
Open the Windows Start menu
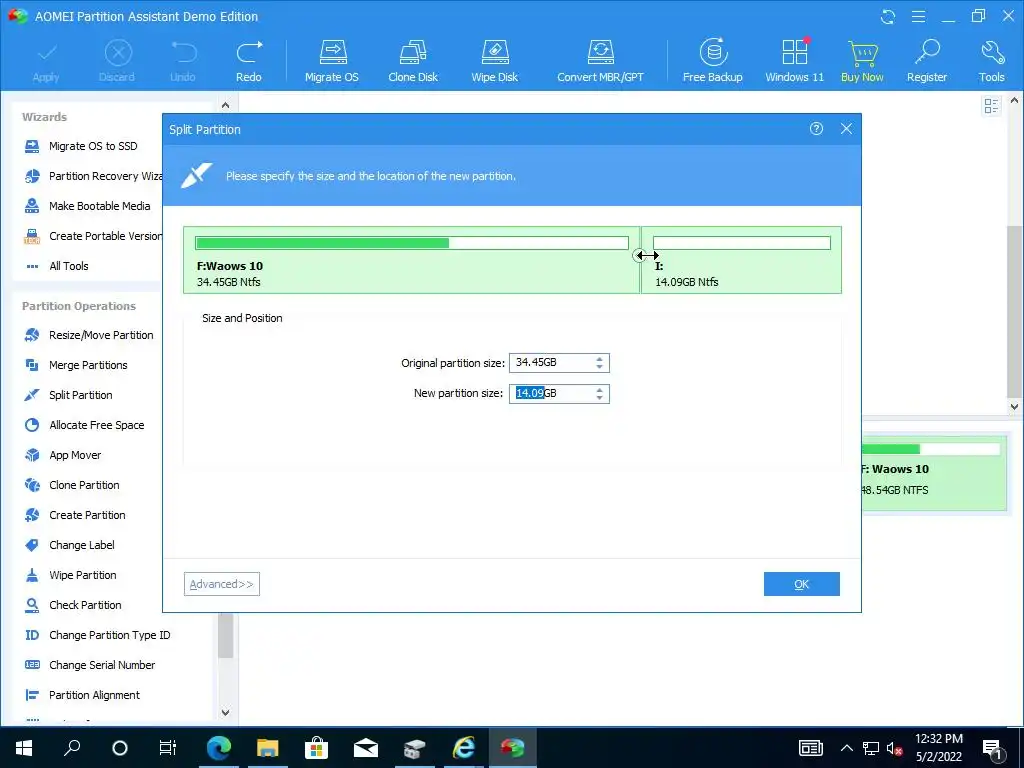tap(24, 748)
